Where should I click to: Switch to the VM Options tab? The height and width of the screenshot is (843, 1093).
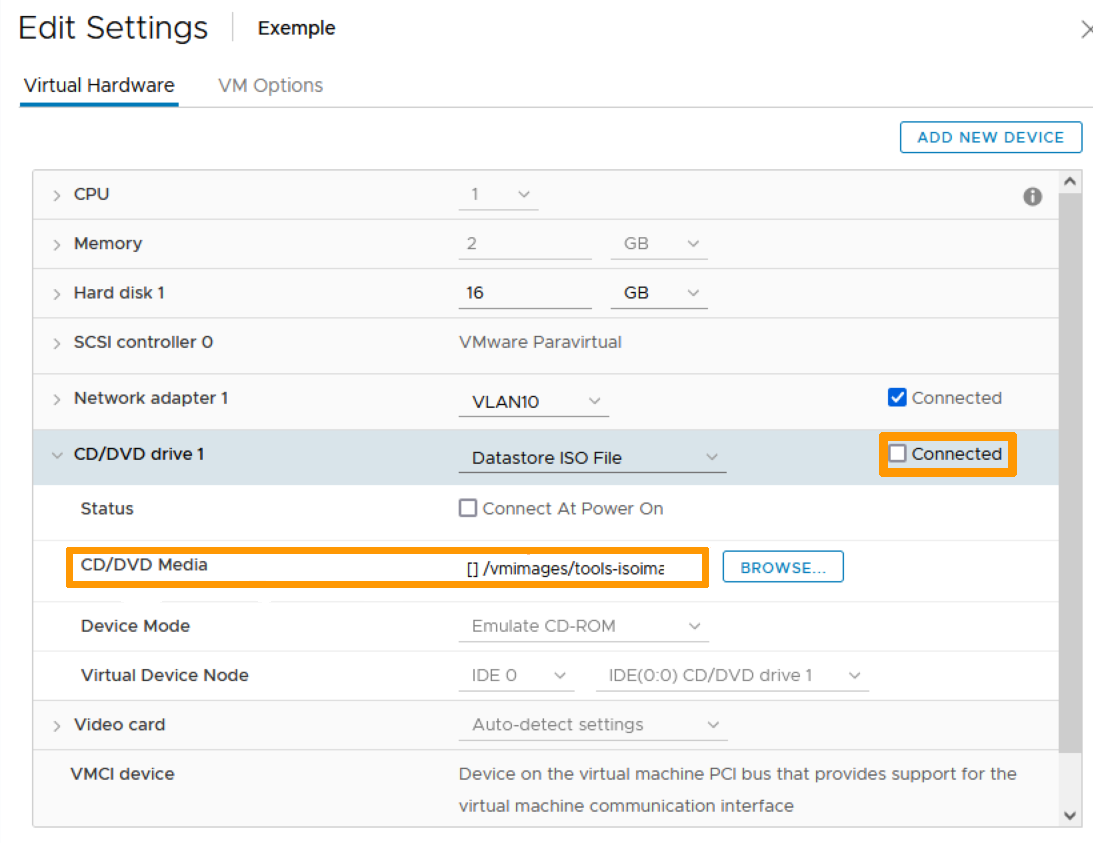click(270, 85)
